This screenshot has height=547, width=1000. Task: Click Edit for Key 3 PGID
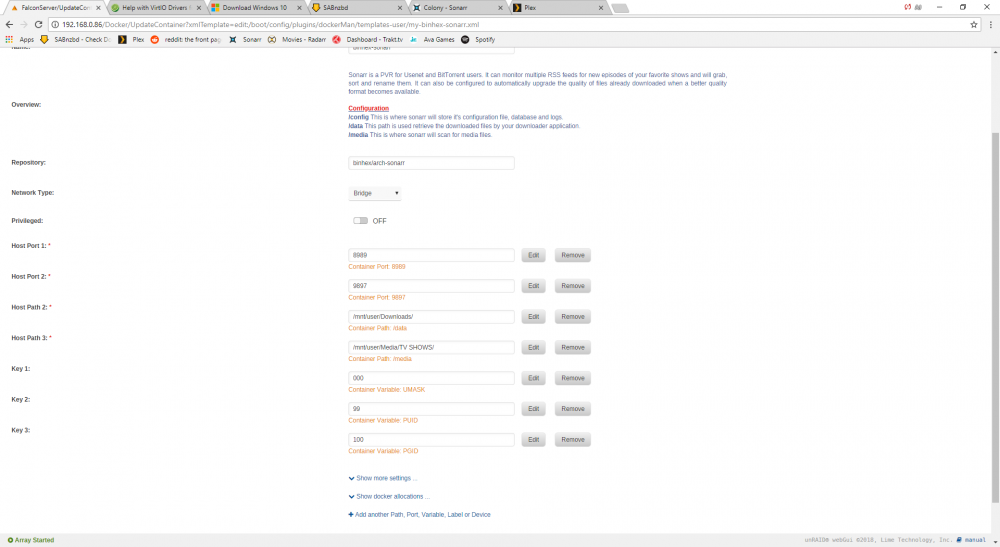coord(533,440)
